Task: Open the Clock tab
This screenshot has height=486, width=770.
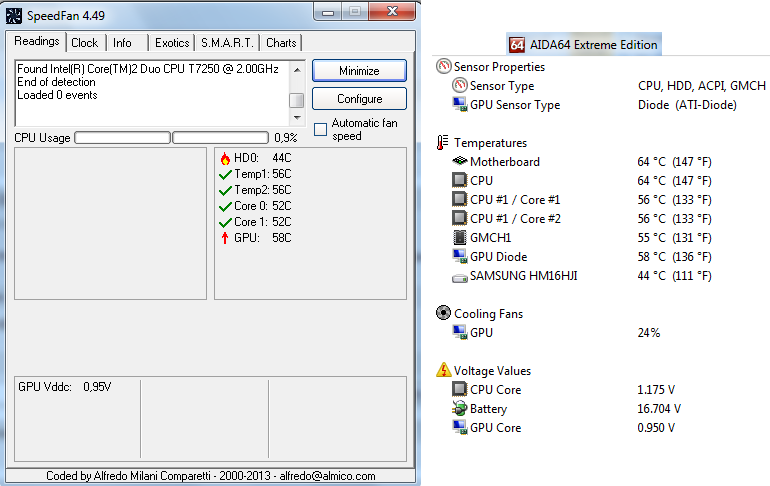Action: coord(84,43)
